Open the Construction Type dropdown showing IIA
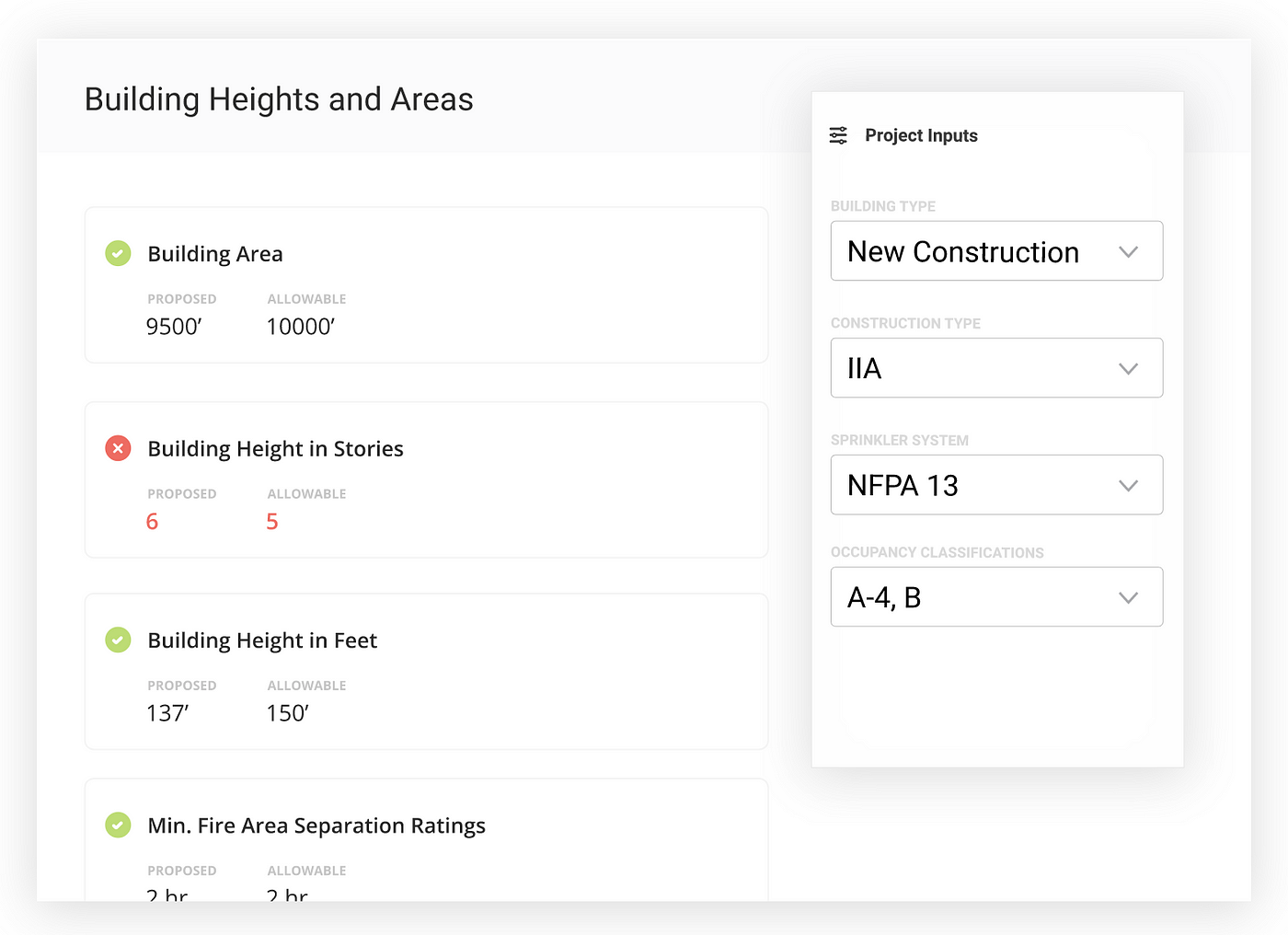Screen dimensions: 1288x935 pyautogui.click(x=996, y=368)
